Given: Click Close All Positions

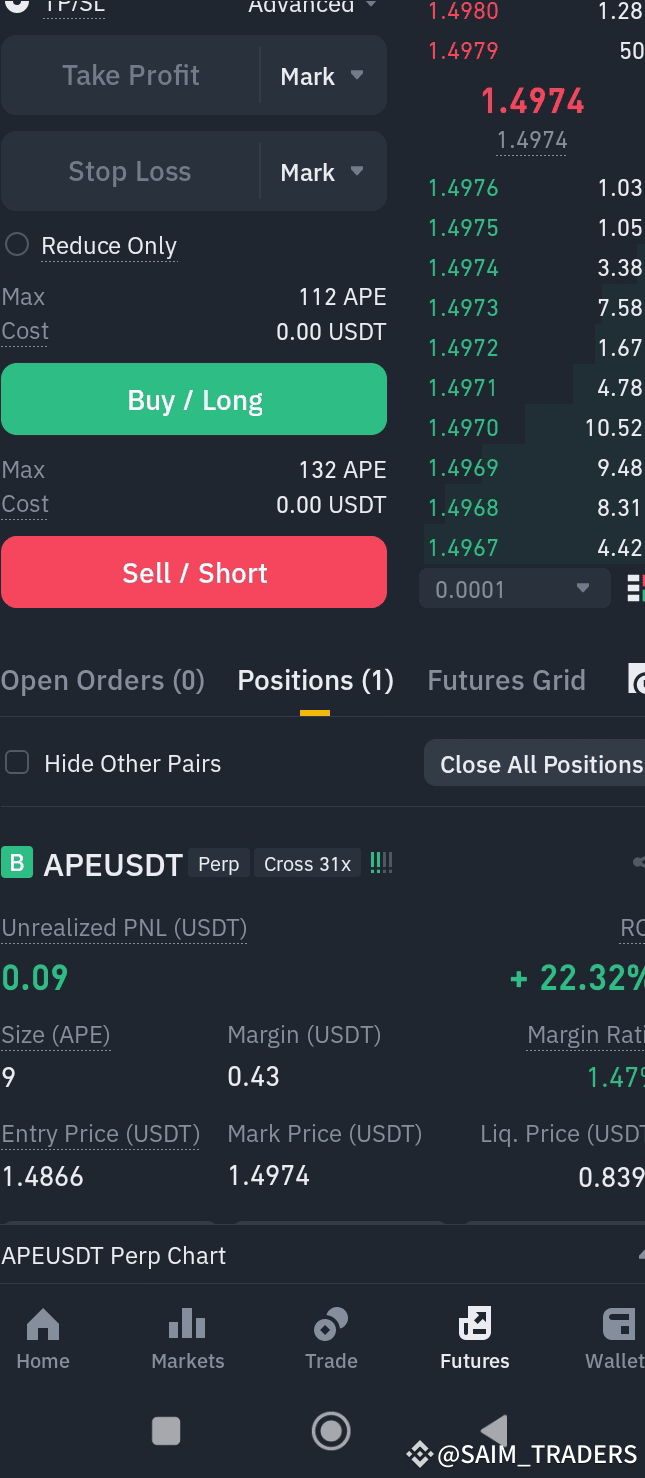Looking at the screenshot, I should [x=544, y=763].
